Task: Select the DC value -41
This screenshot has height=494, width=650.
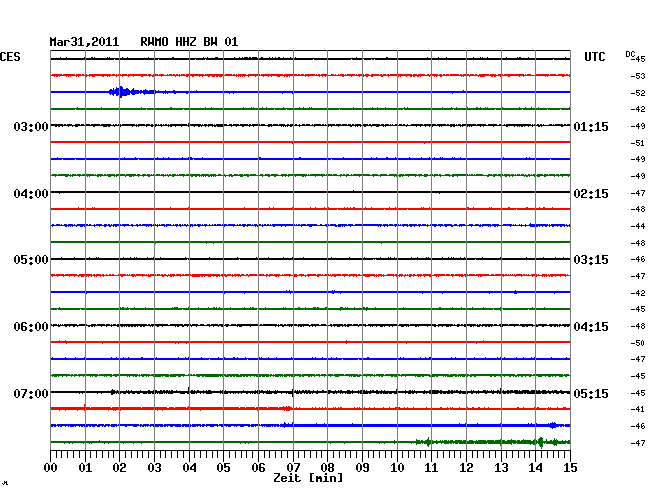Action: click(x=638, y=409)
